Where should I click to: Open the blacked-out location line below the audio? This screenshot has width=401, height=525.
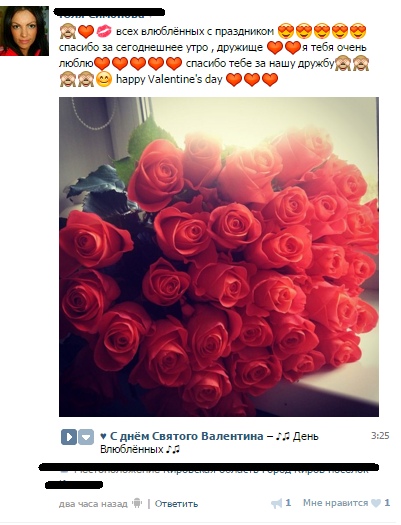click(x=209, y=467)
